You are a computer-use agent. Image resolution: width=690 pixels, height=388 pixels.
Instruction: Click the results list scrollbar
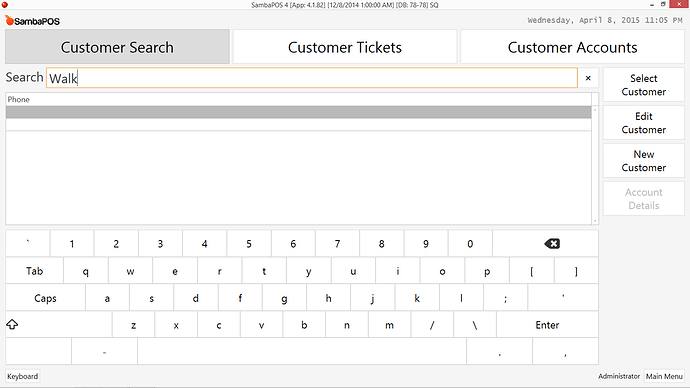point(595,165)
